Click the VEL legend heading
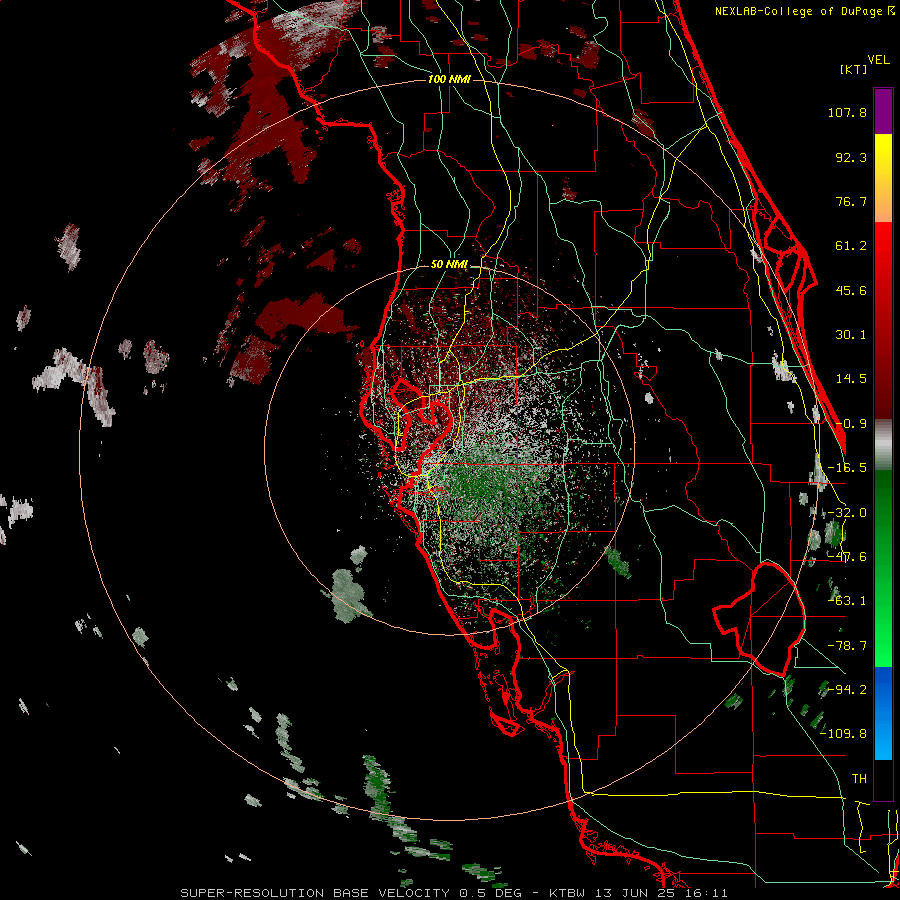The image size is (900, 900). click(879, 60)
